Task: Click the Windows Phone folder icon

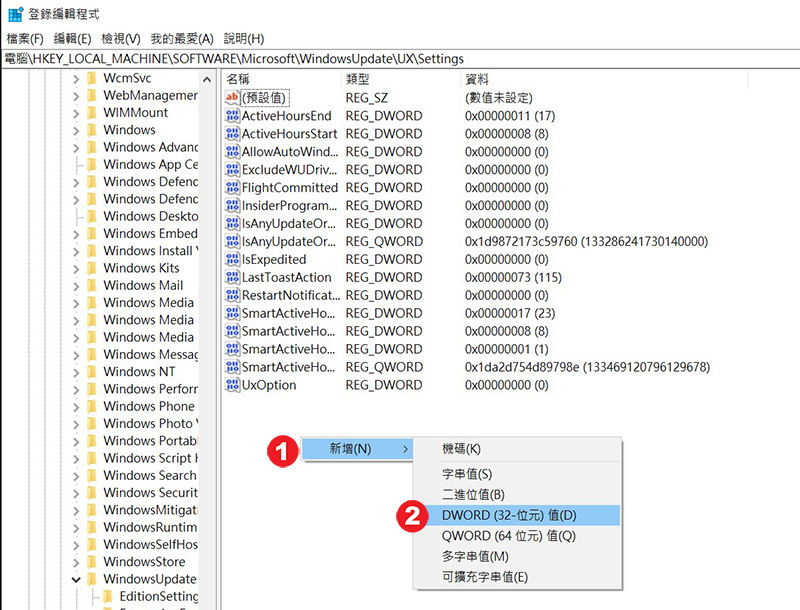Action: [x=92, y=406]
